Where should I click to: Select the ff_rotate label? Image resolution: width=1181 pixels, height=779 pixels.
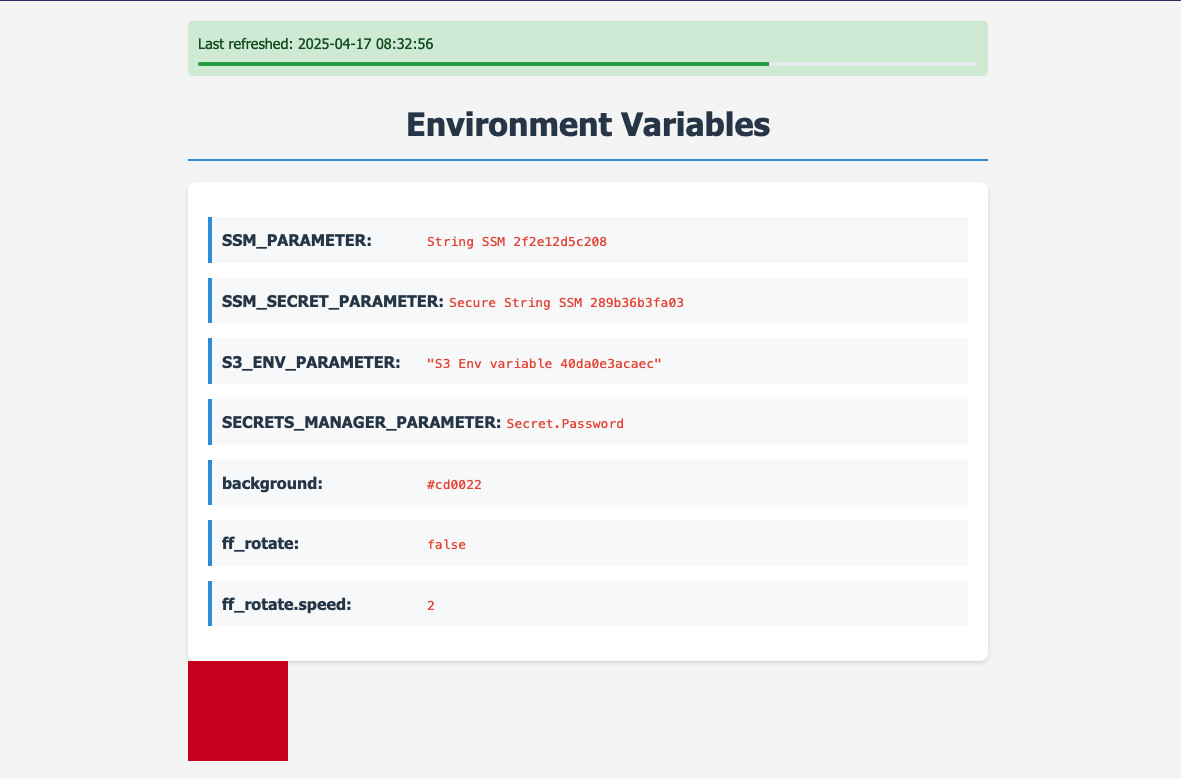[261, 544]
